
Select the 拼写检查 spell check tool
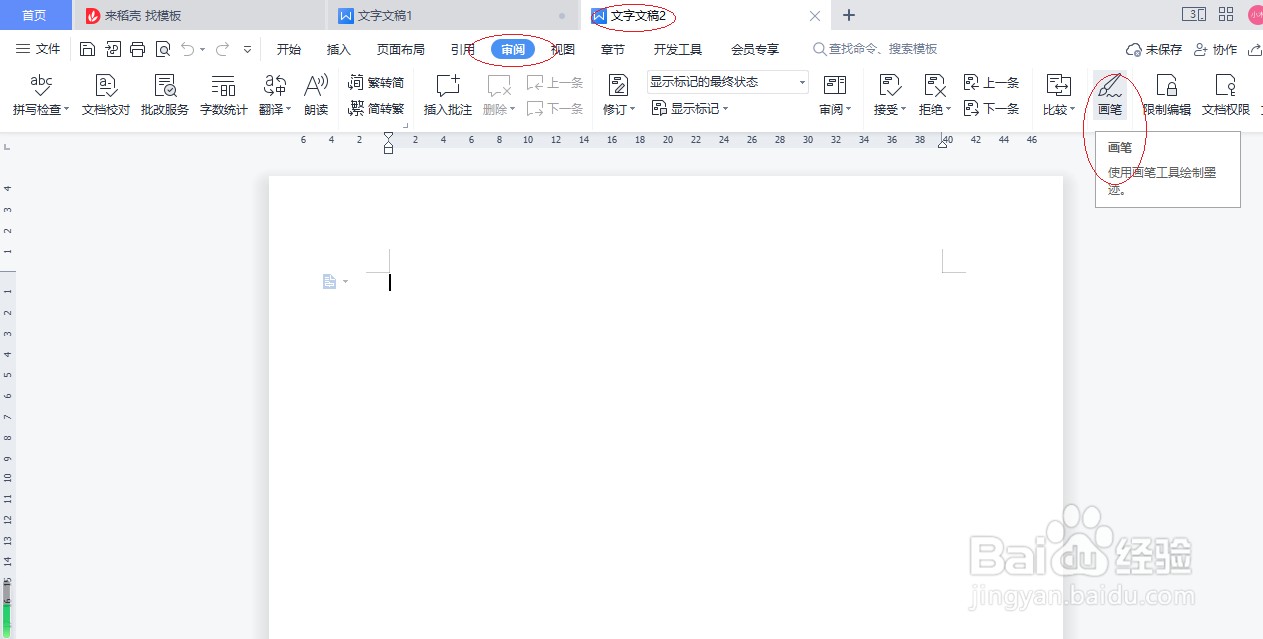click(x=38, y=95)
